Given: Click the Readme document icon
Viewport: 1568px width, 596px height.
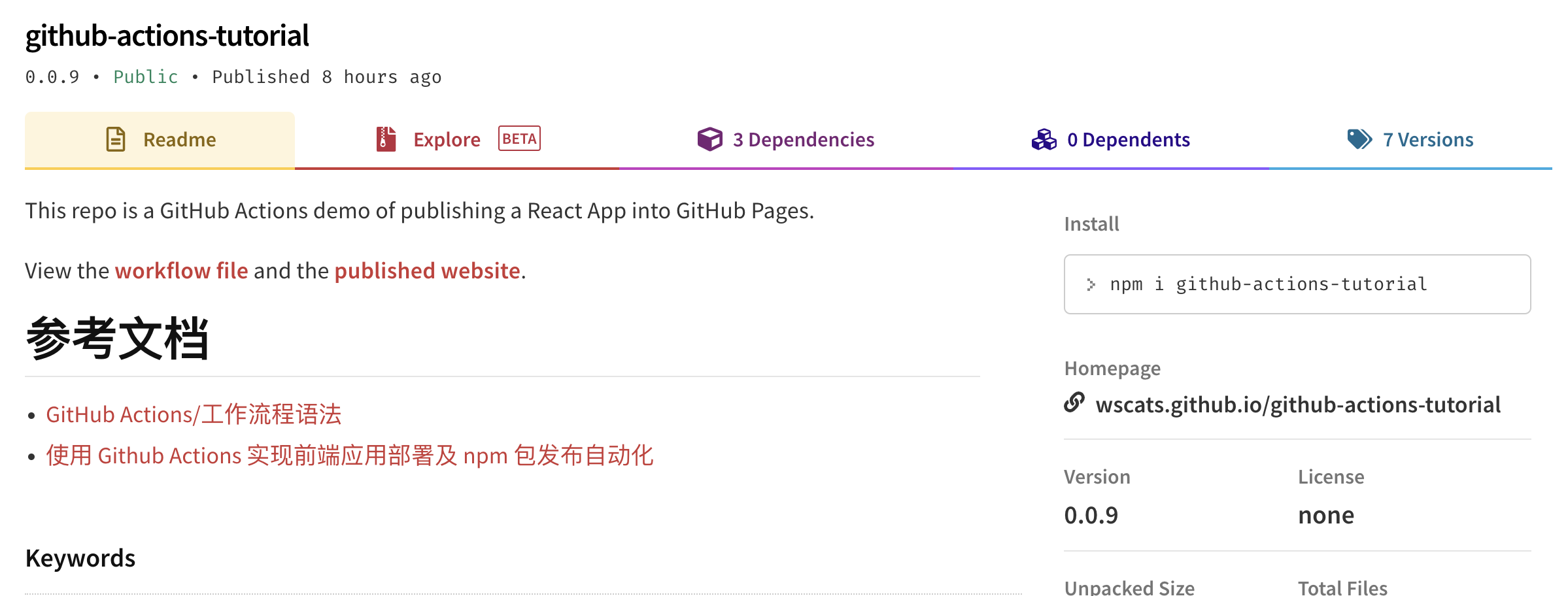Looking at the screenshot, I should tap(116, 139).
